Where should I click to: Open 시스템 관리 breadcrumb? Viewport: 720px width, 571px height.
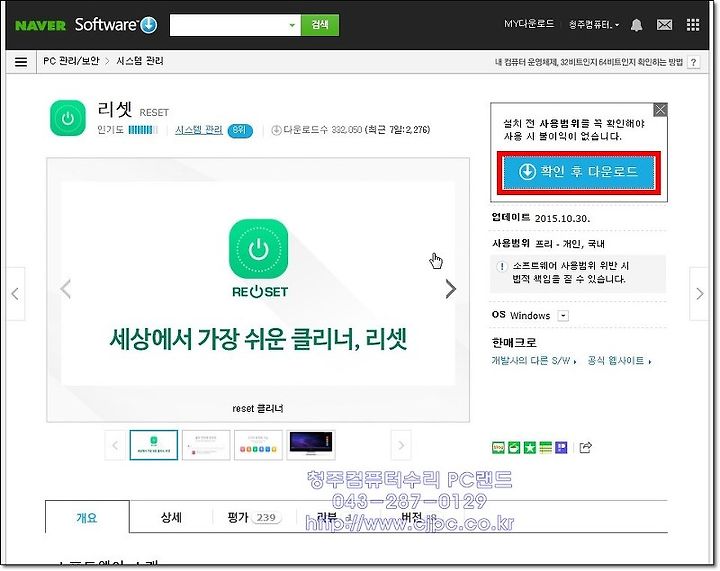[x=140, y=61]
